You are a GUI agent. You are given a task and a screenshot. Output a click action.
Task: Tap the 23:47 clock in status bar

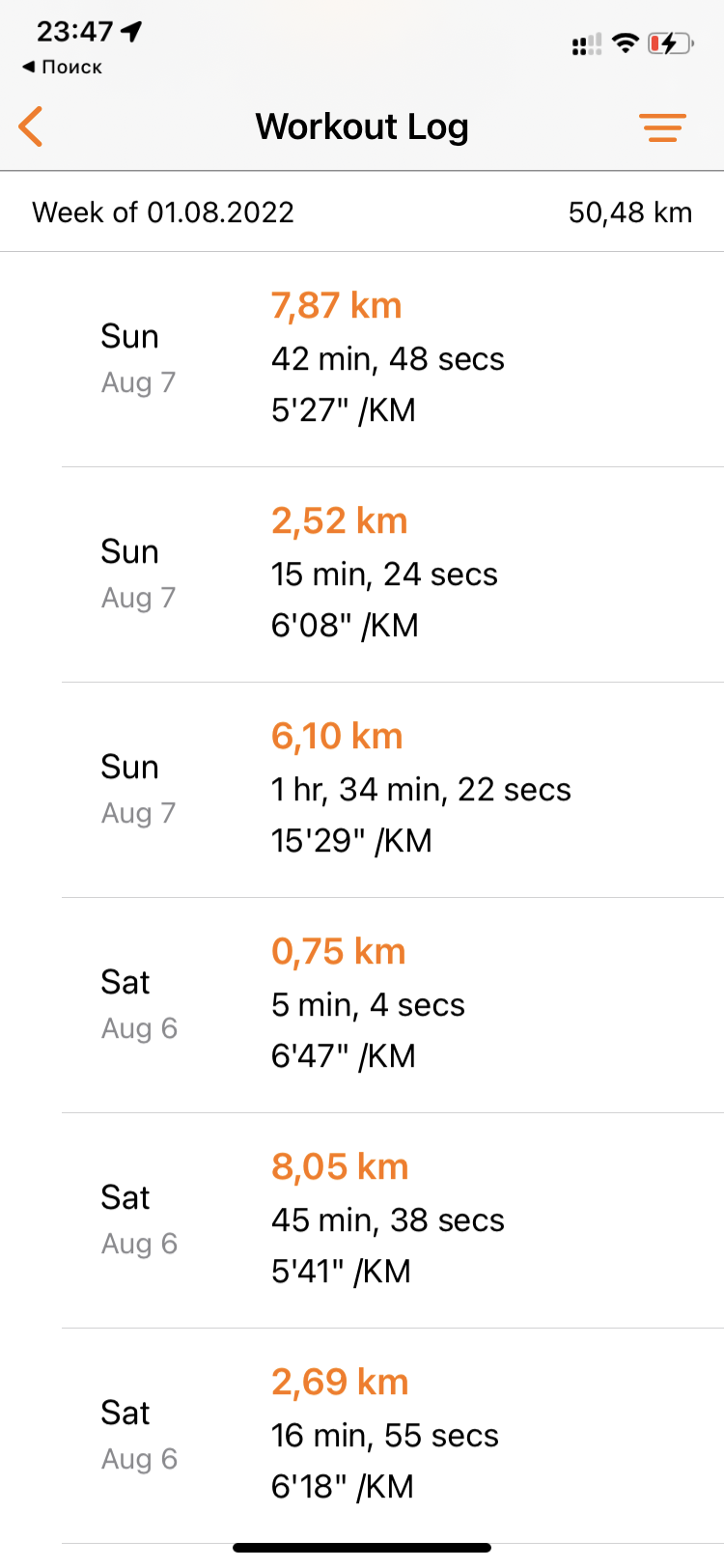(x=74, y=32)
